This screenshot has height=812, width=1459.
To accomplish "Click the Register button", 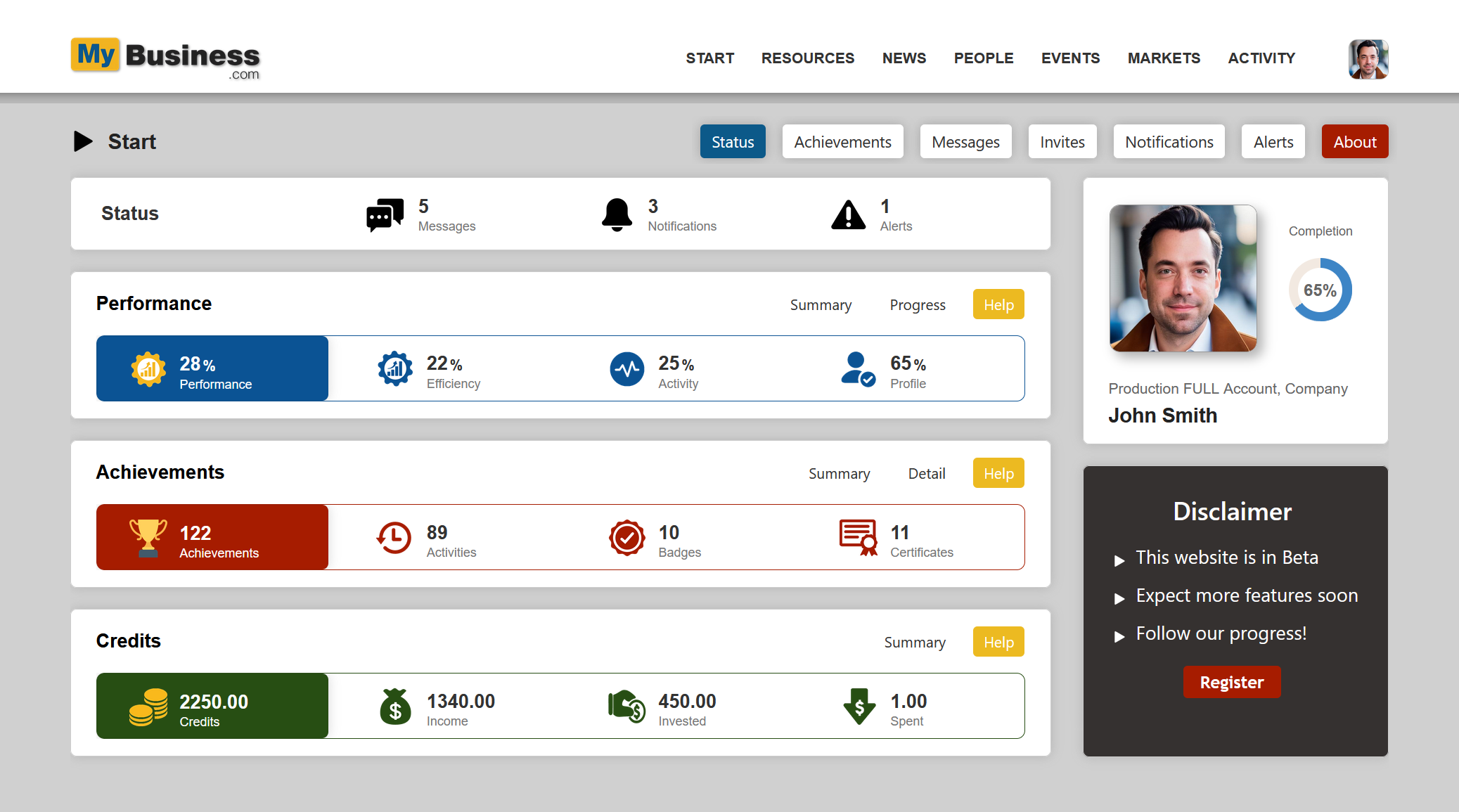I will click(1231, 681).
